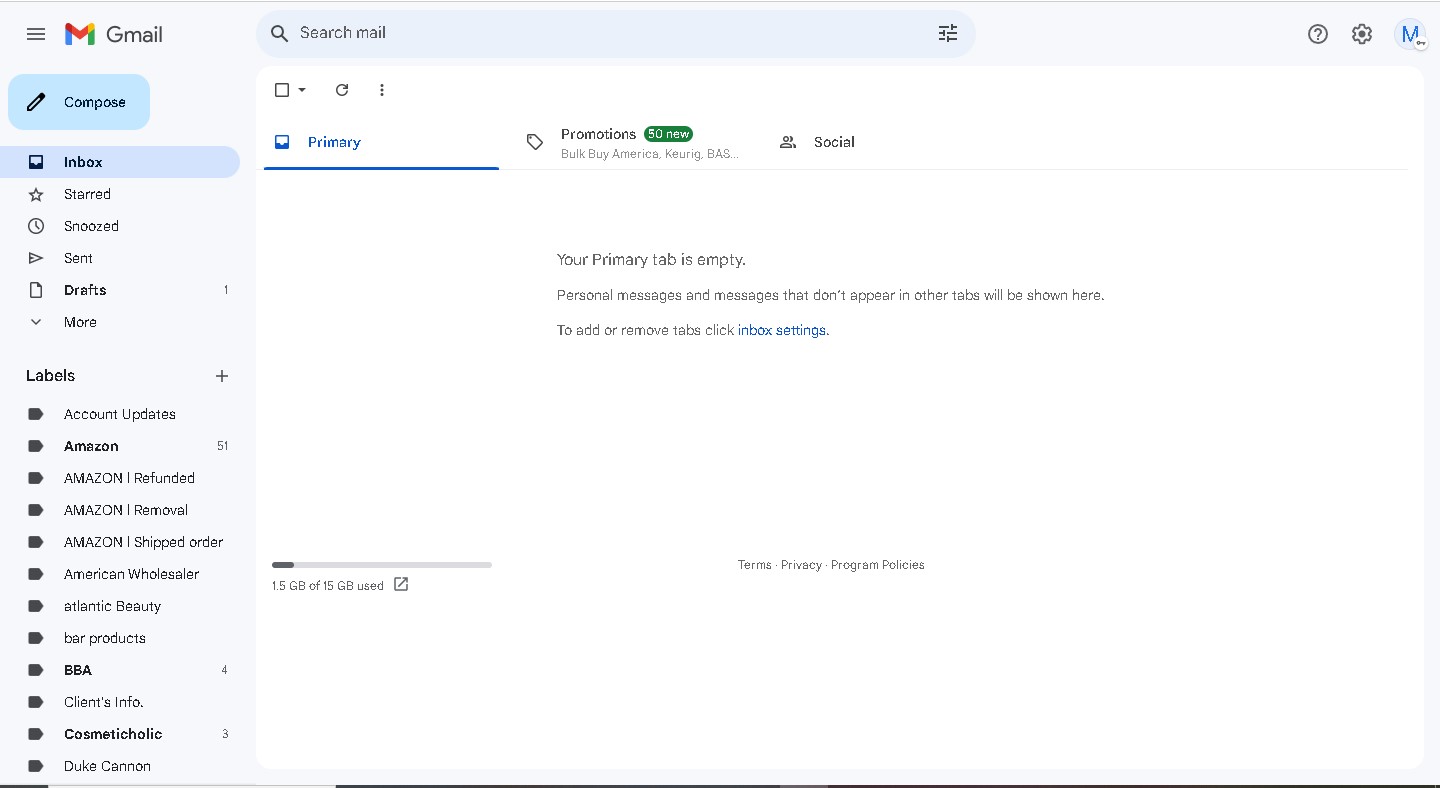Open the More three-dot menu
This screenshot has width=1440, height=788.
(x=381, y=90)
